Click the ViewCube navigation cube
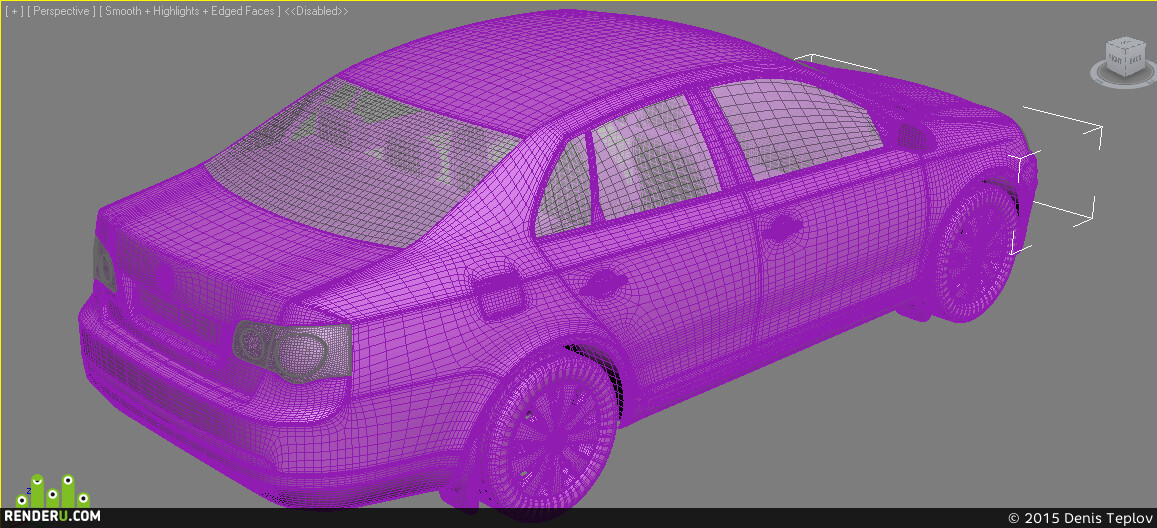The image size is (1157, 528). click(x=1125, y=57)
